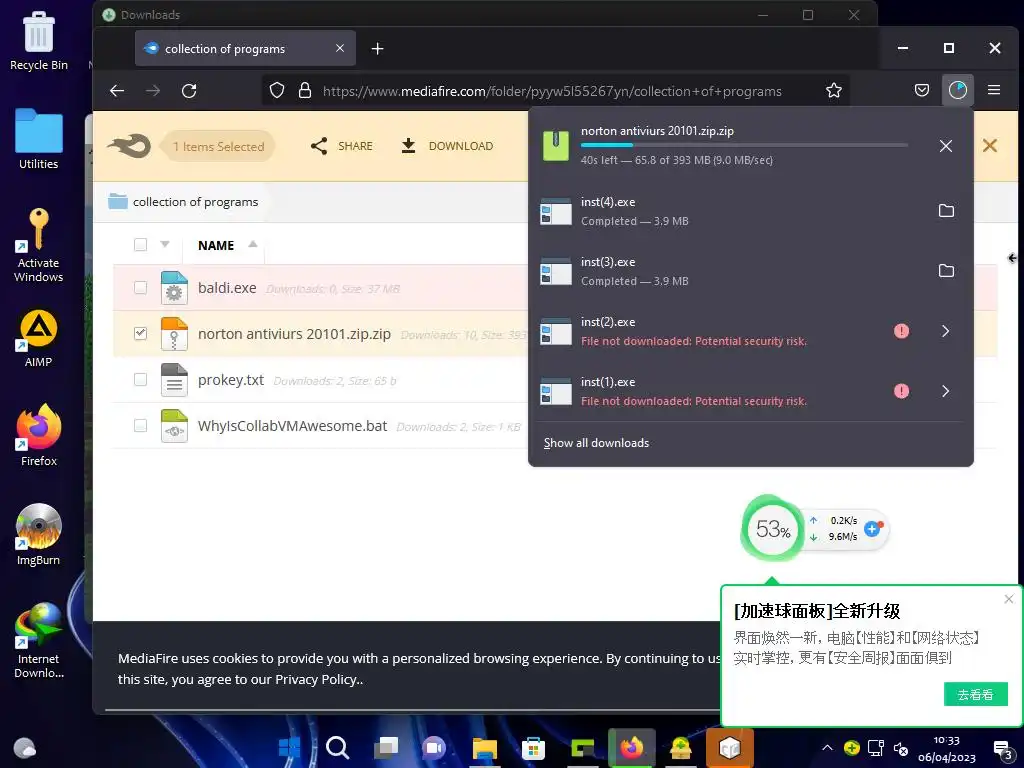Screen dimensions: 1024x768
Task: Close the collection of programs tab
Action: (340, 48)
